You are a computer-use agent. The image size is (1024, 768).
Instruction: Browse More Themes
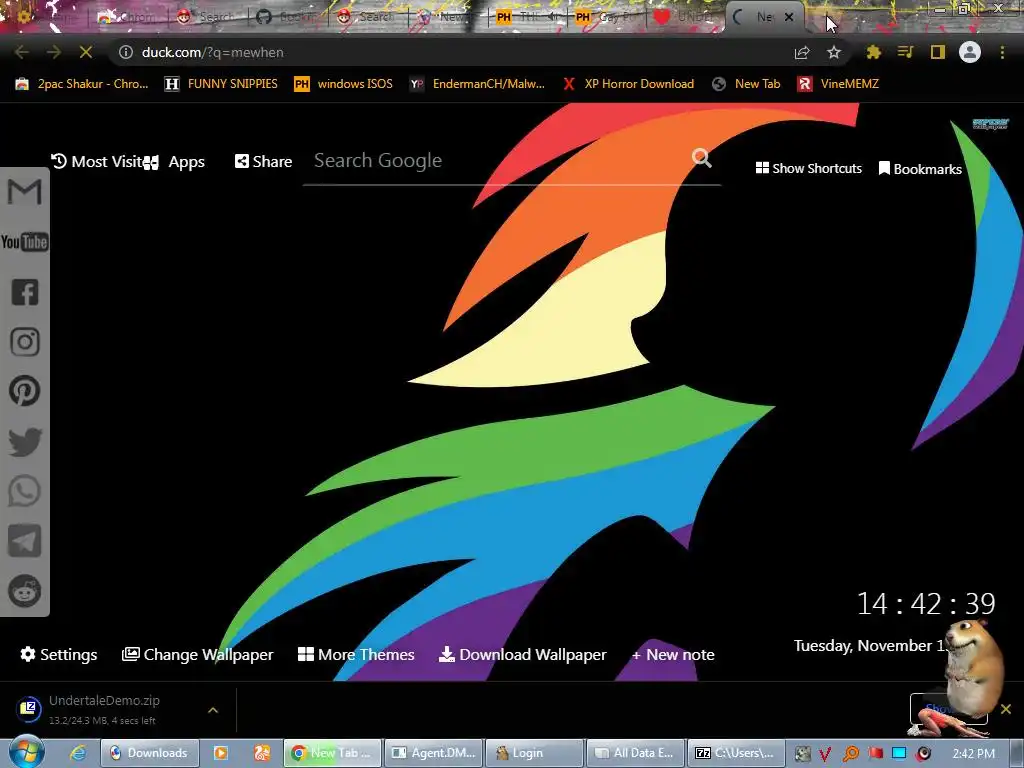click(x=356, y=654)
